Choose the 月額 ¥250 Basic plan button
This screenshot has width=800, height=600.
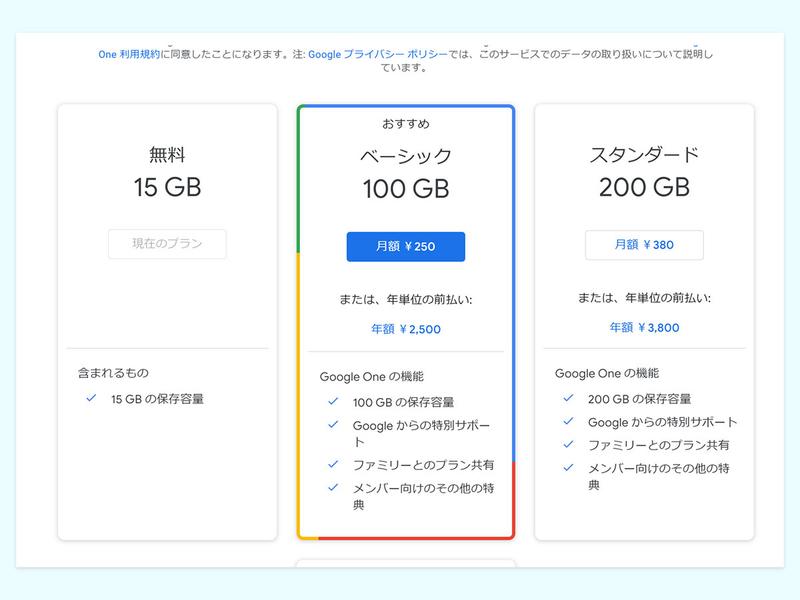pos(406,246)
